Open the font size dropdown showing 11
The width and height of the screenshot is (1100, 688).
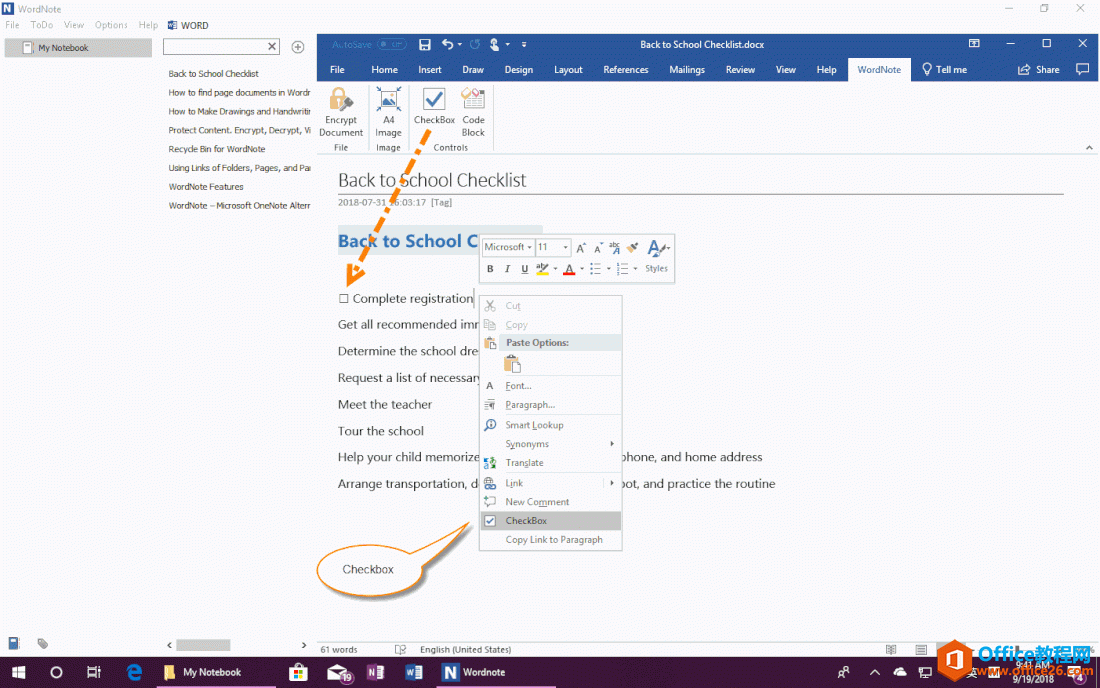[x=565, y=248]
